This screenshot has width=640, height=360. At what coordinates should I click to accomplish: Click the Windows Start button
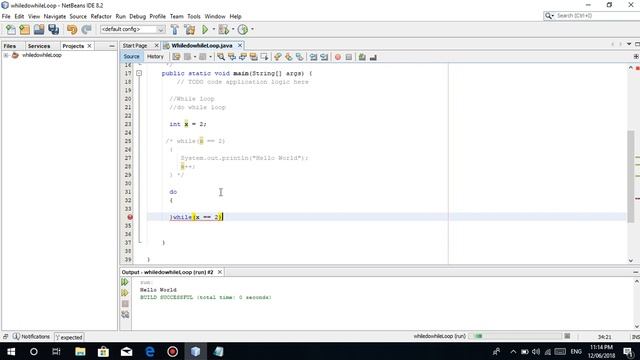point(11,351)
